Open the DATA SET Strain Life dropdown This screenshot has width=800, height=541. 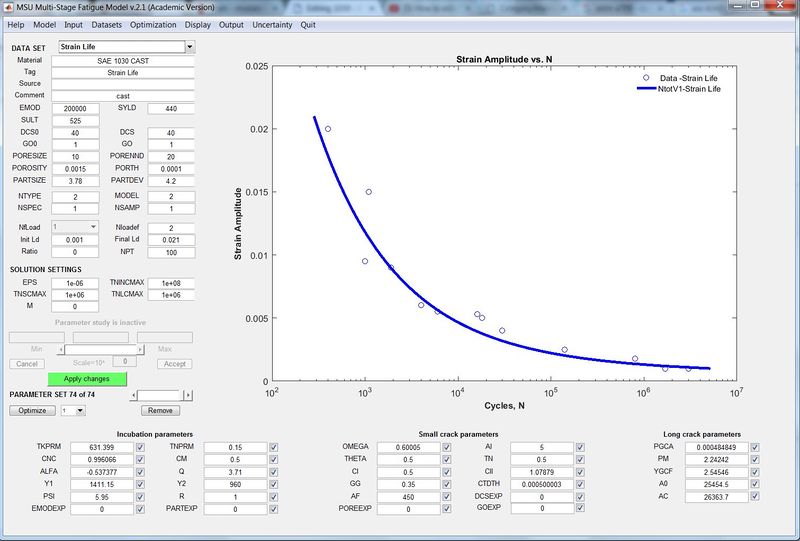pyautogui.click(x=190, y=47)
